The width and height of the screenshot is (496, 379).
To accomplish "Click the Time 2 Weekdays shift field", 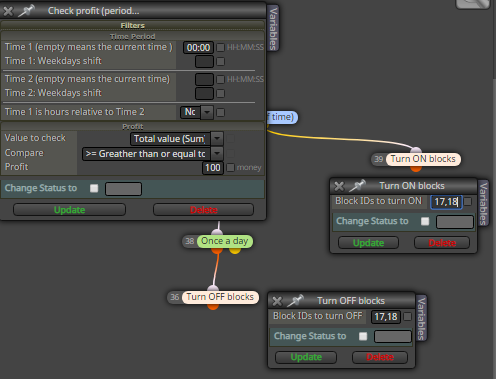I will 204,93.
